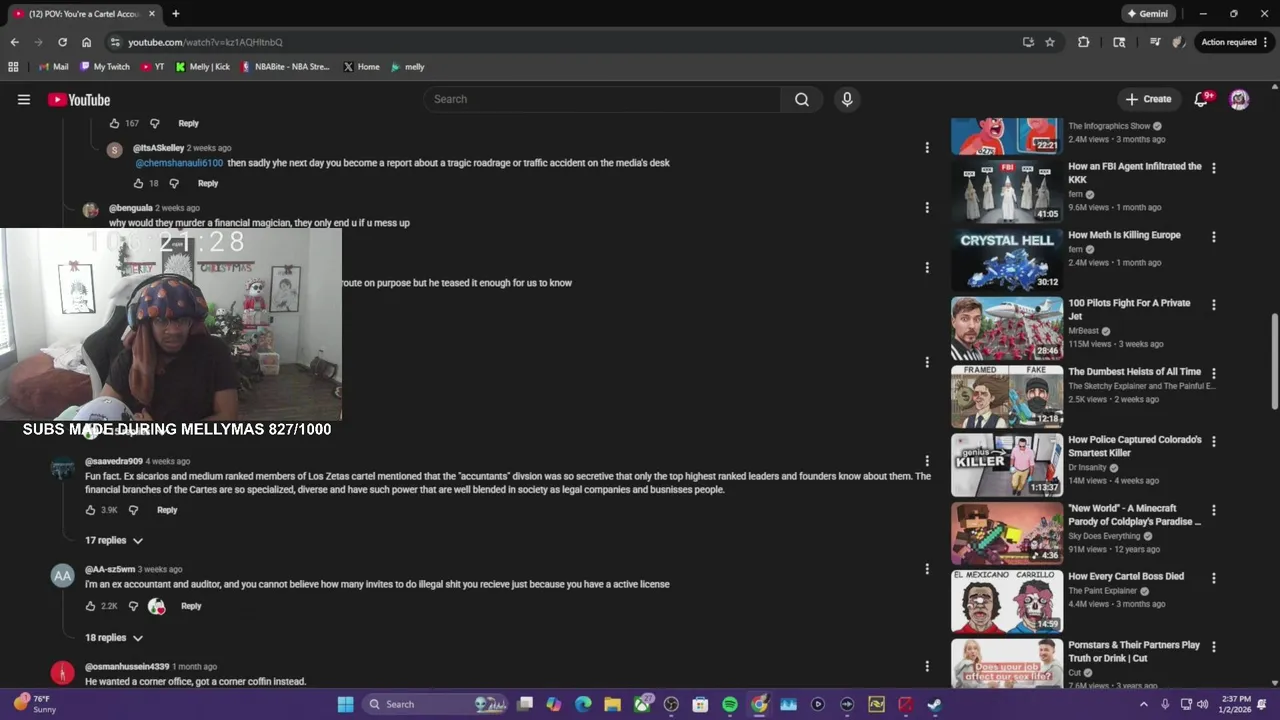Open 'How Police Captured Colorado's Smartest Killer' title
This screenshot has width=1280, height=720.
pos(1135,446)
